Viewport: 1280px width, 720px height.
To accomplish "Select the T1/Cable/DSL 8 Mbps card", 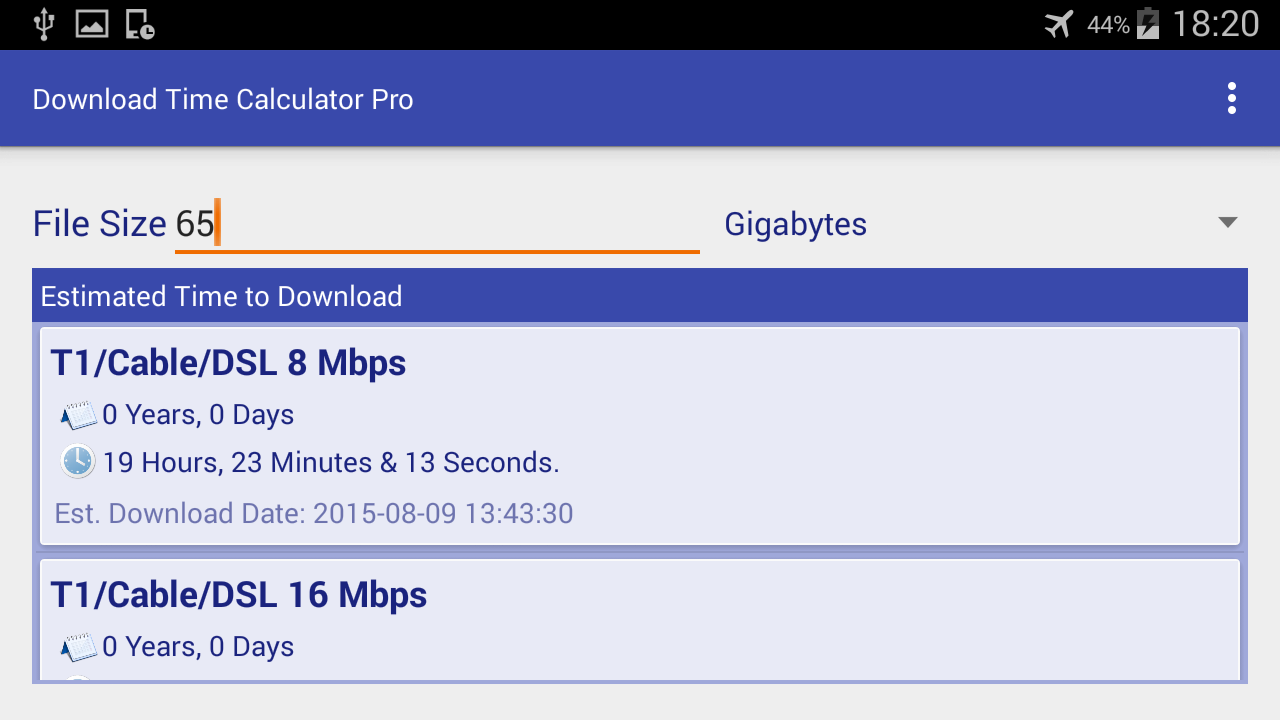I will click(640, 436).
